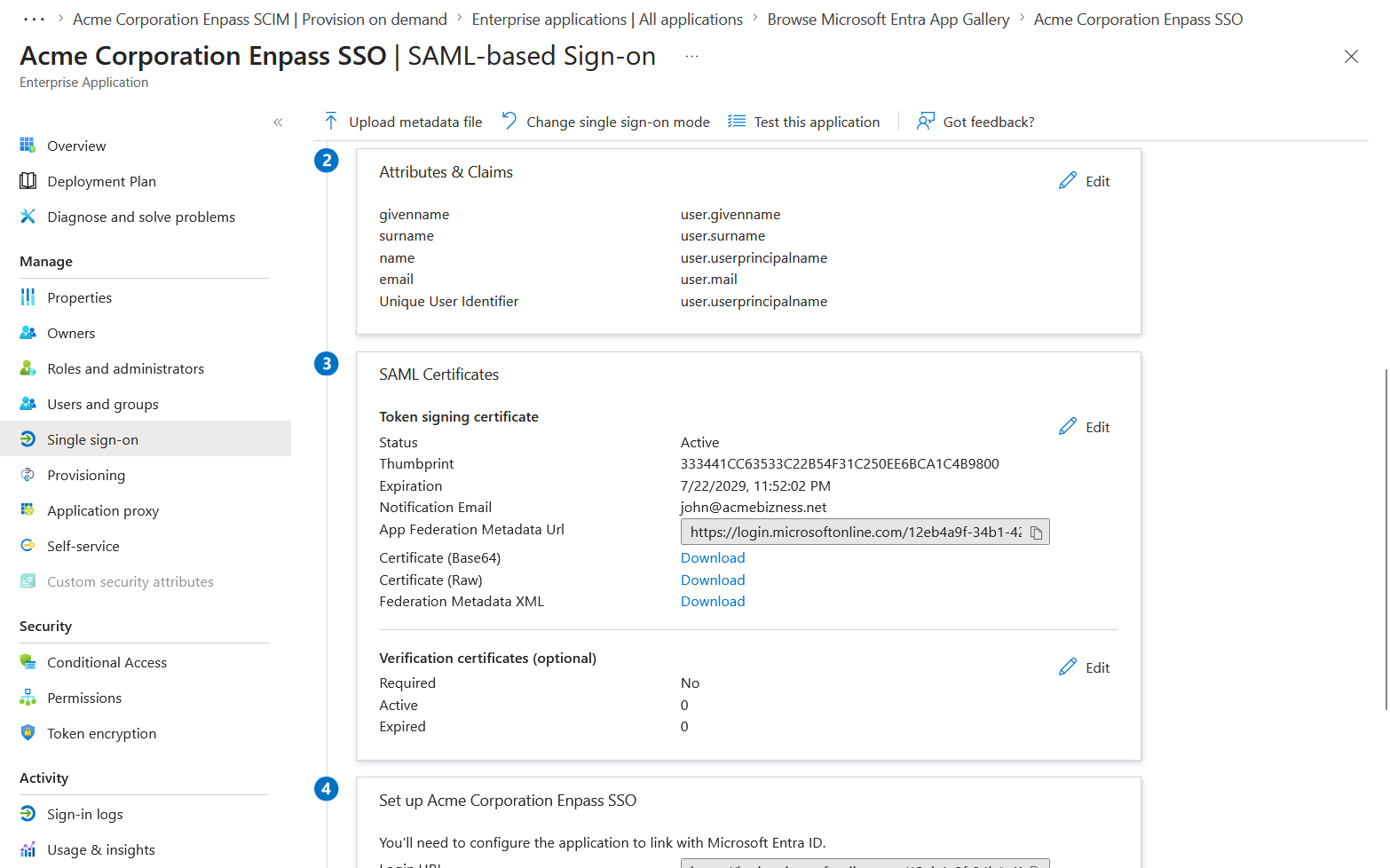The height and width of the screenshot is (868, 1390).
Task: Edit the Attributes & Claims section
Action: [x=1085, y=181]
